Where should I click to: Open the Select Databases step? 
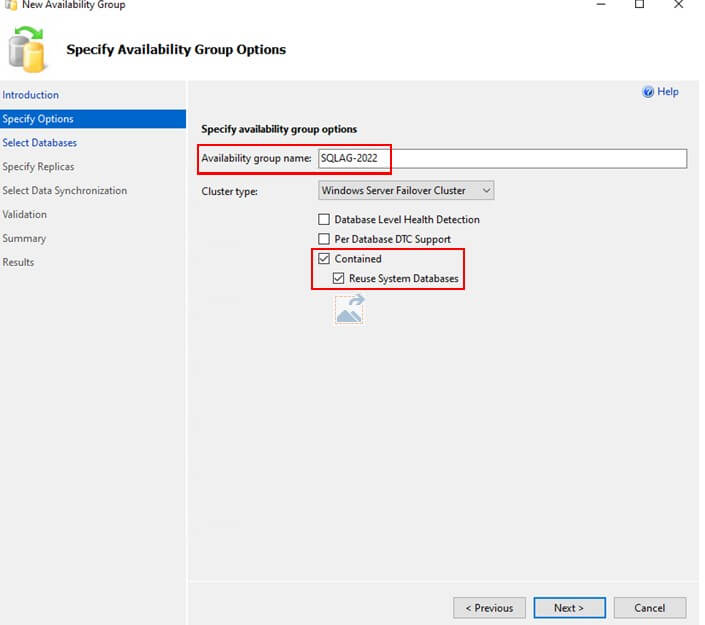(40, 143)
